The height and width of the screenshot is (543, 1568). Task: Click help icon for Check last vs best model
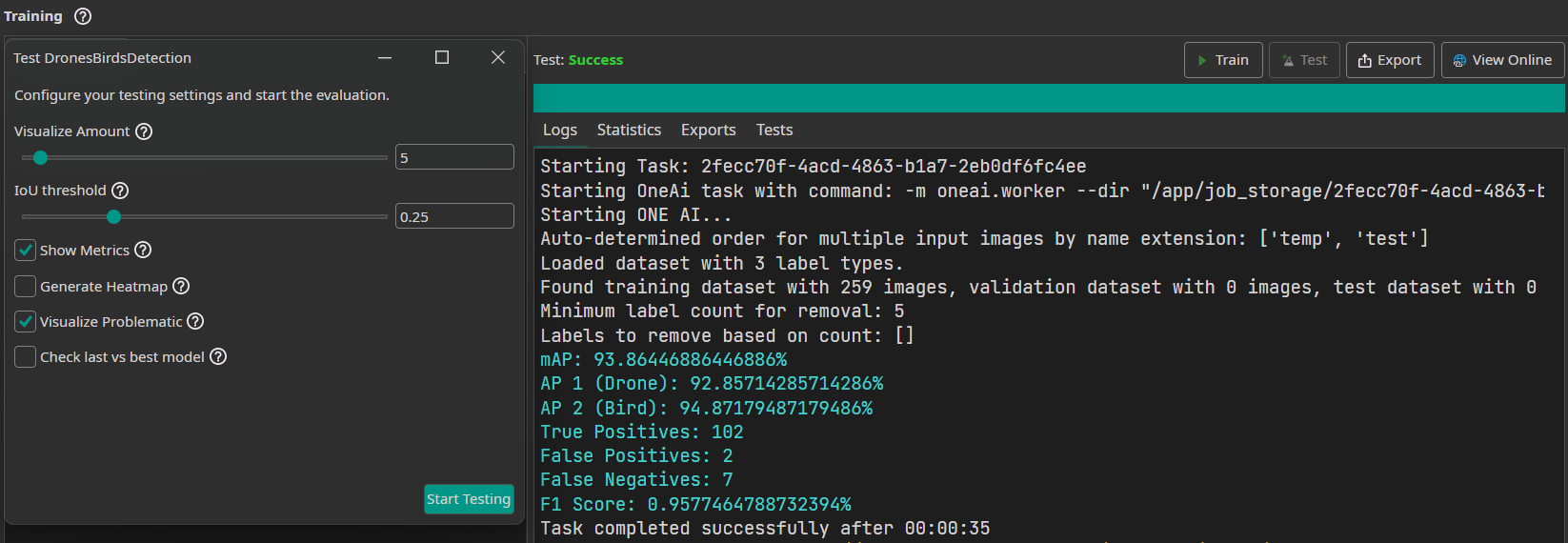point(218,356)
